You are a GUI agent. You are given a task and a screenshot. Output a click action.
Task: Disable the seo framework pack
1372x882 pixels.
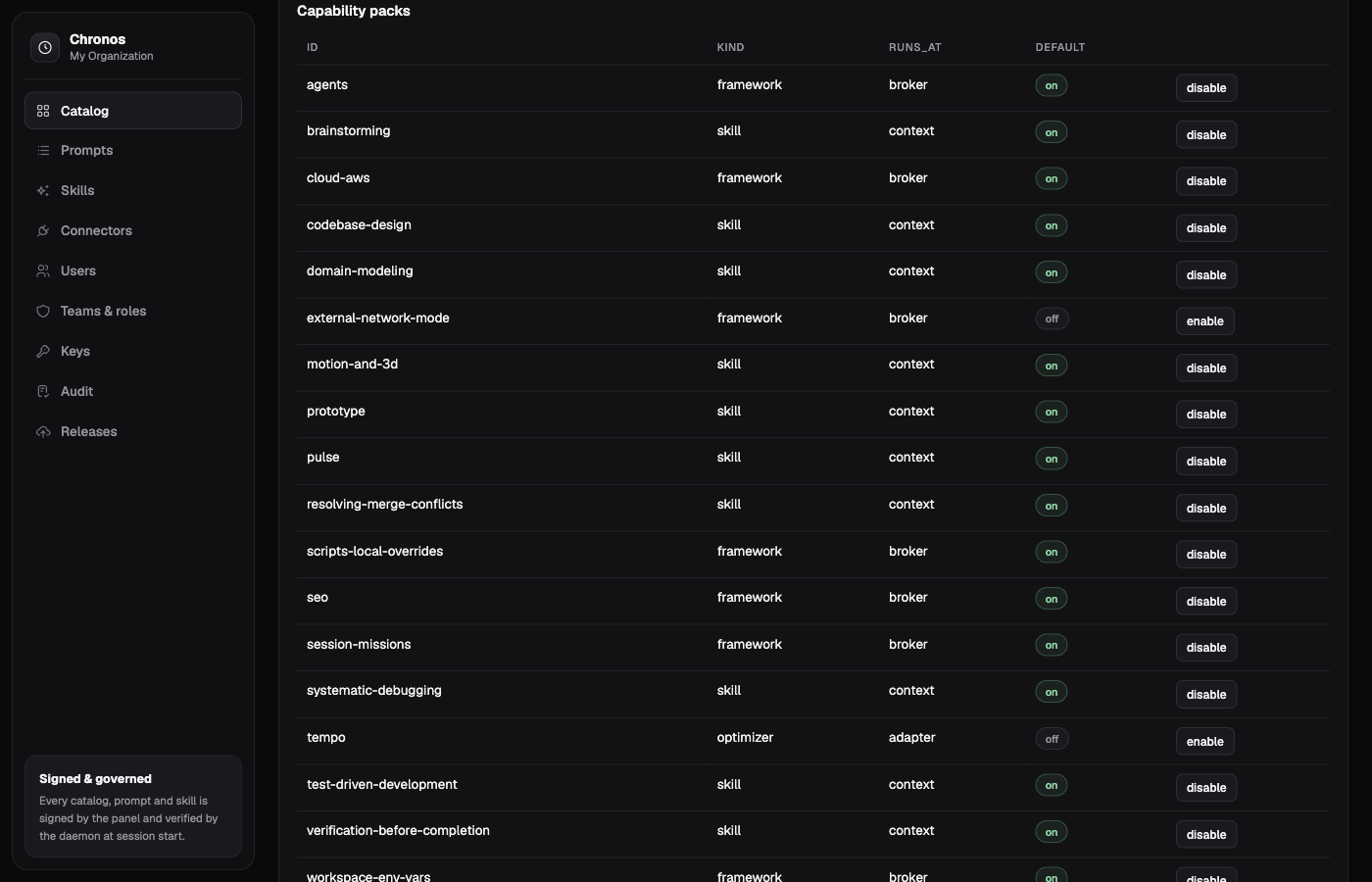(x=1206, y=602)
